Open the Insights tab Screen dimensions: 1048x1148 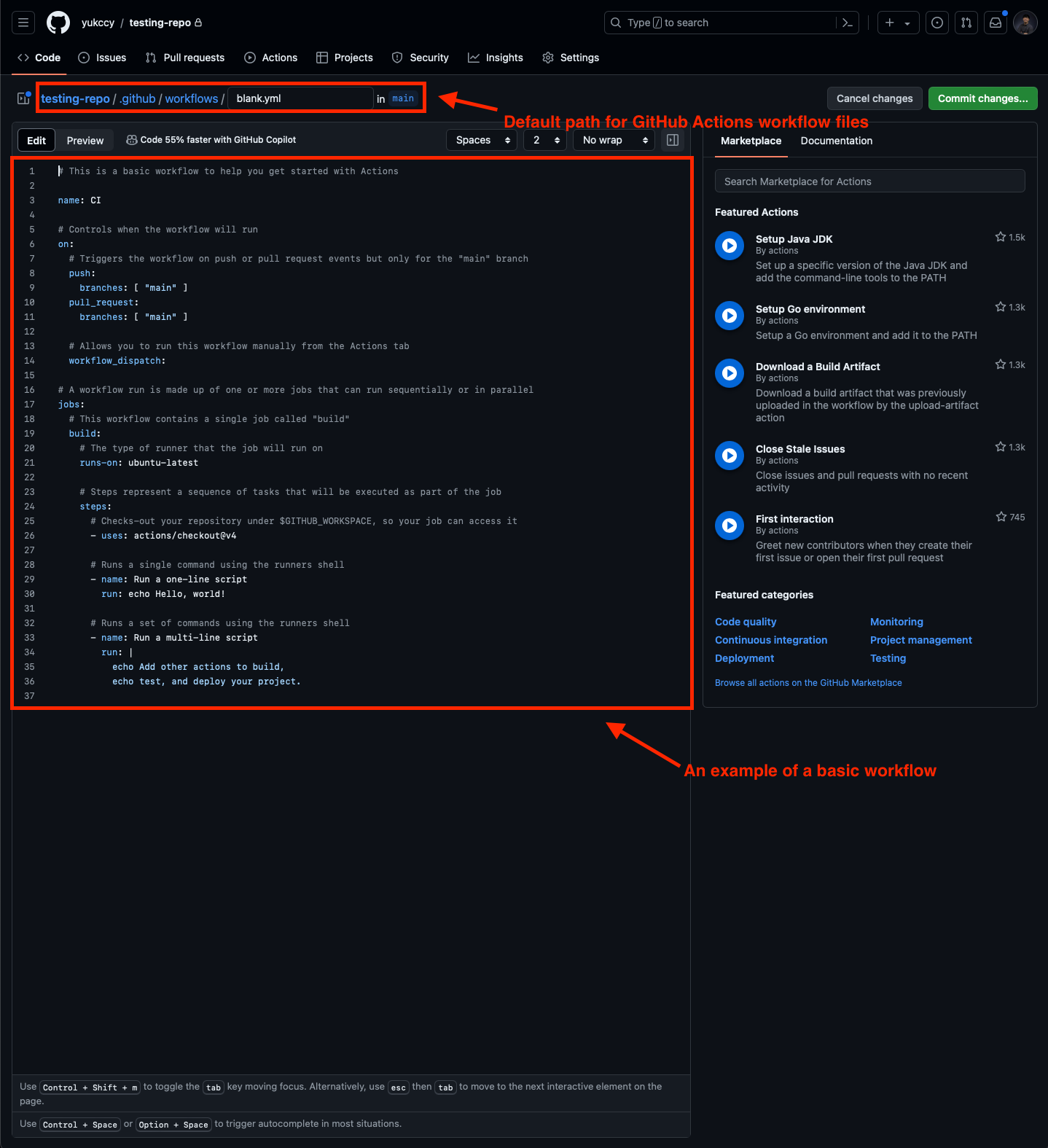click(x=496, y=58)
